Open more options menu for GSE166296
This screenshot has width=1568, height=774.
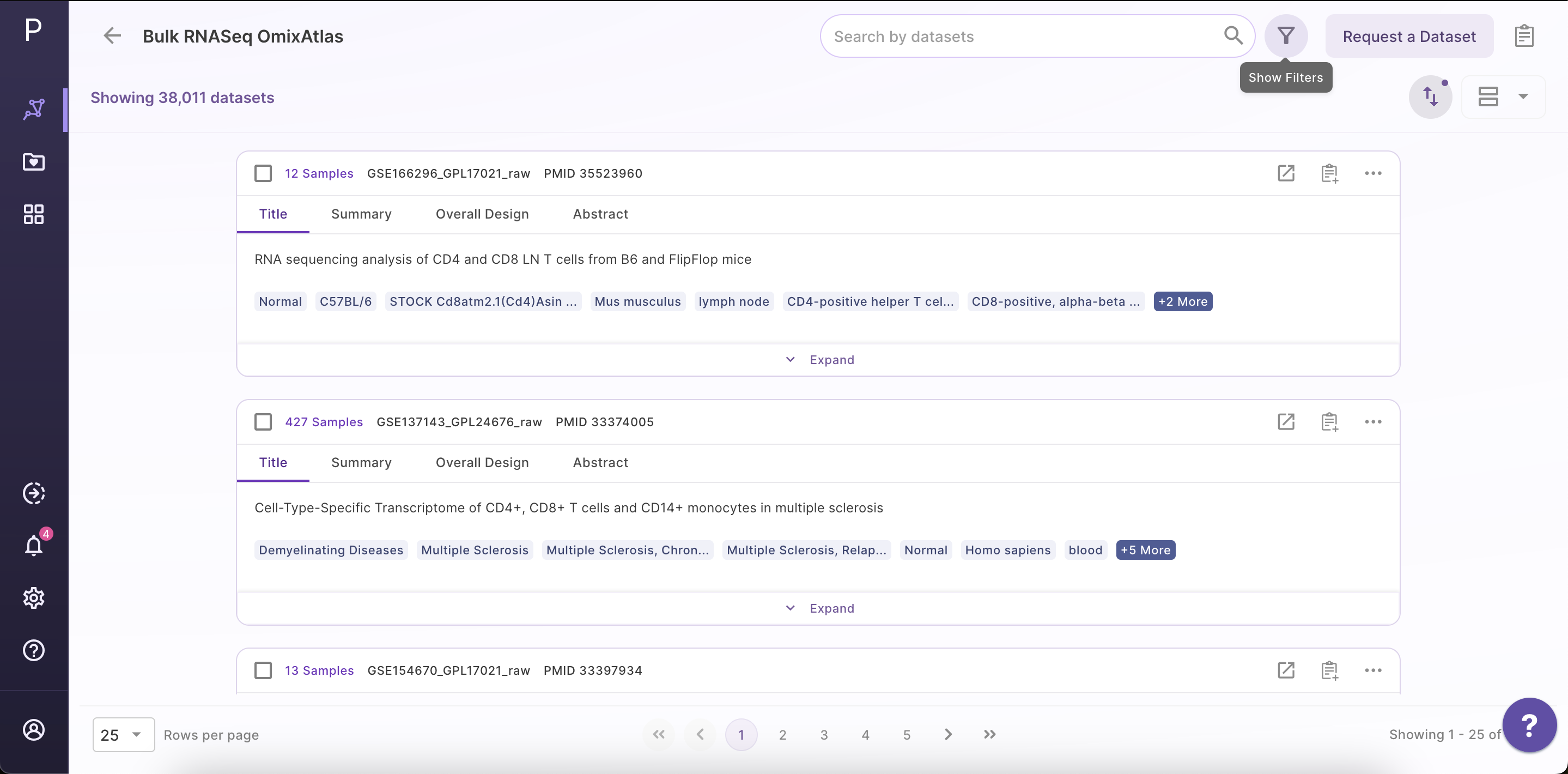1372,173
